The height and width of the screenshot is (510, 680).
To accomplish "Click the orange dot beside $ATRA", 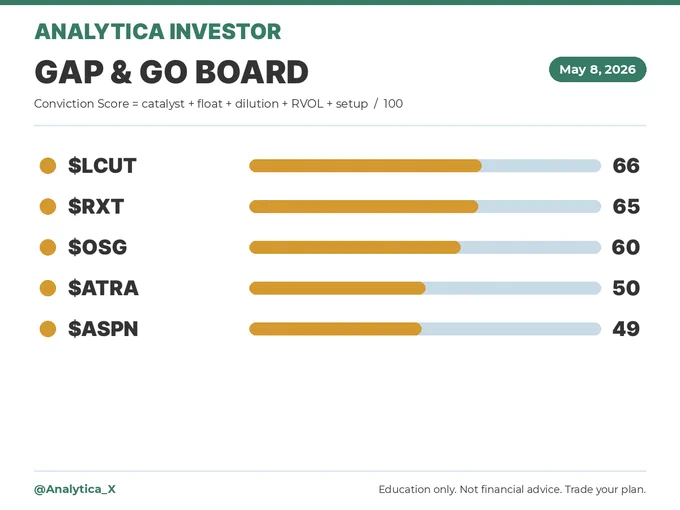I will 48,288.
